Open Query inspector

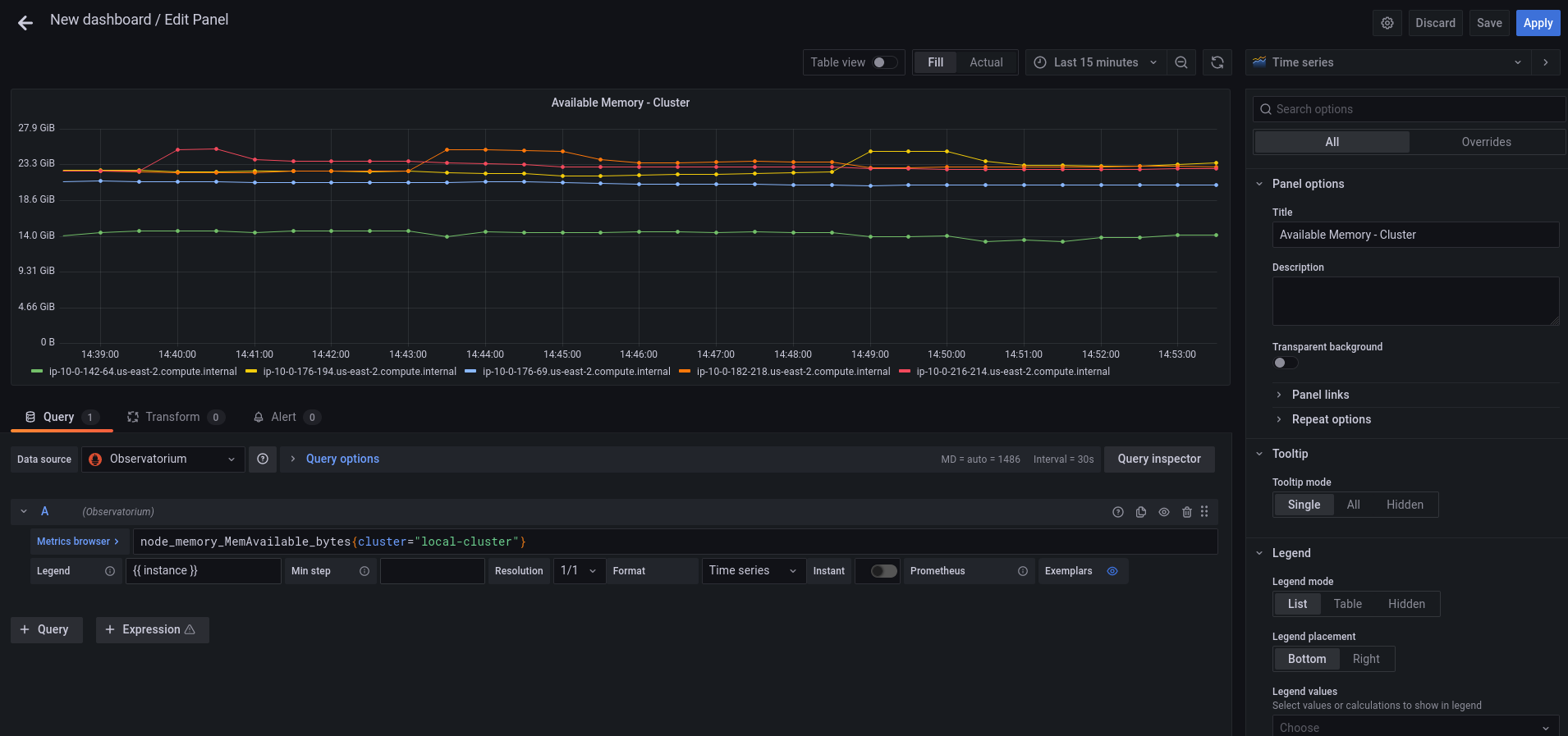[1159, 459]
